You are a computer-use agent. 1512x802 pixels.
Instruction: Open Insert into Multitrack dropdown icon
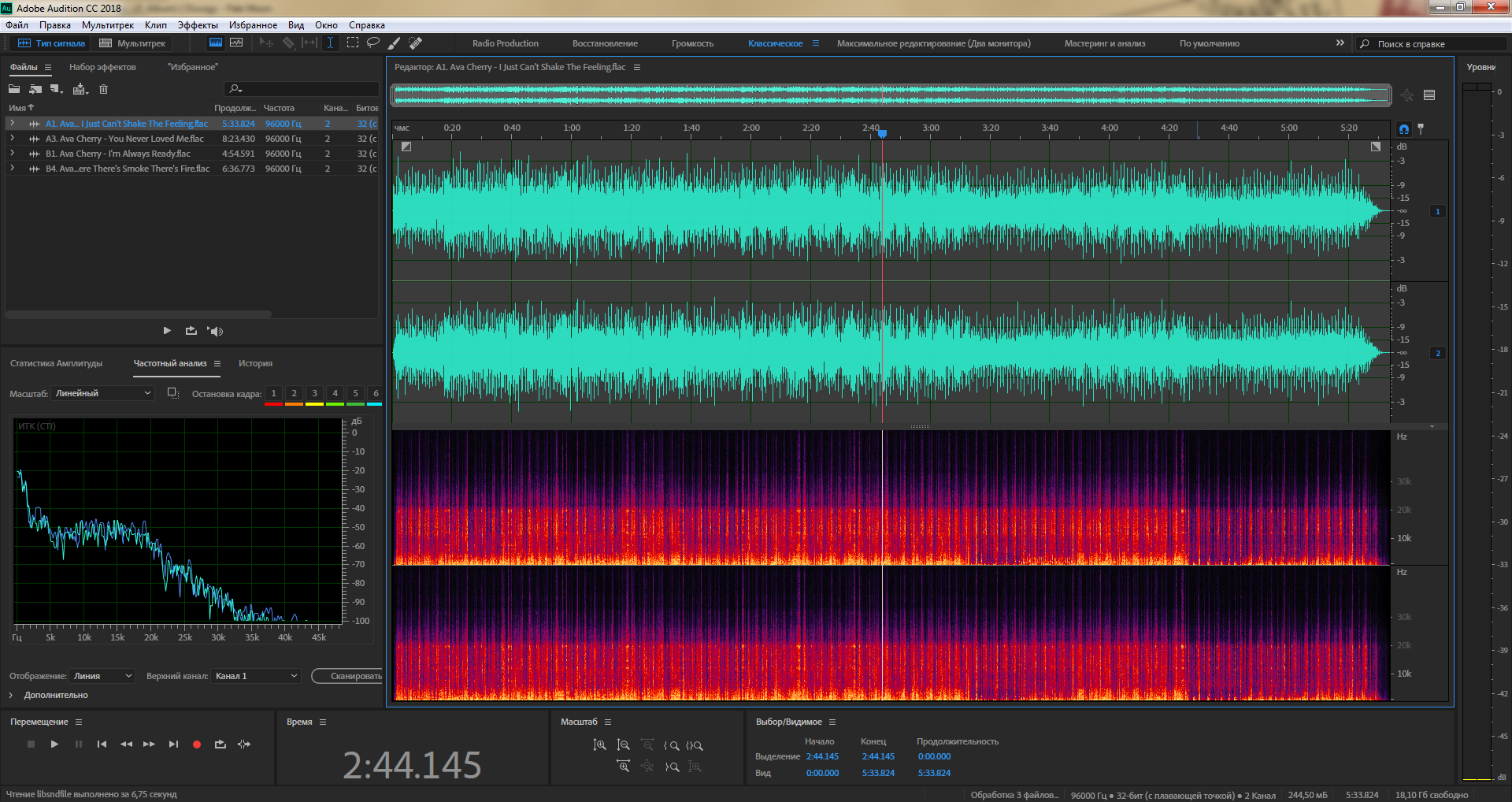pyautogui.click(x=80, y=89)
